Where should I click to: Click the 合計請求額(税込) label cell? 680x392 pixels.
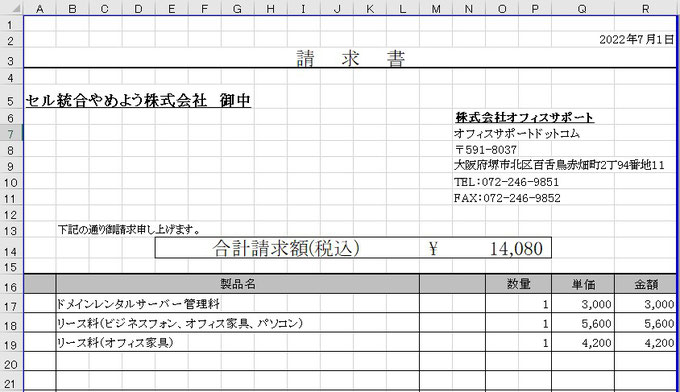(x=287, y=248)
